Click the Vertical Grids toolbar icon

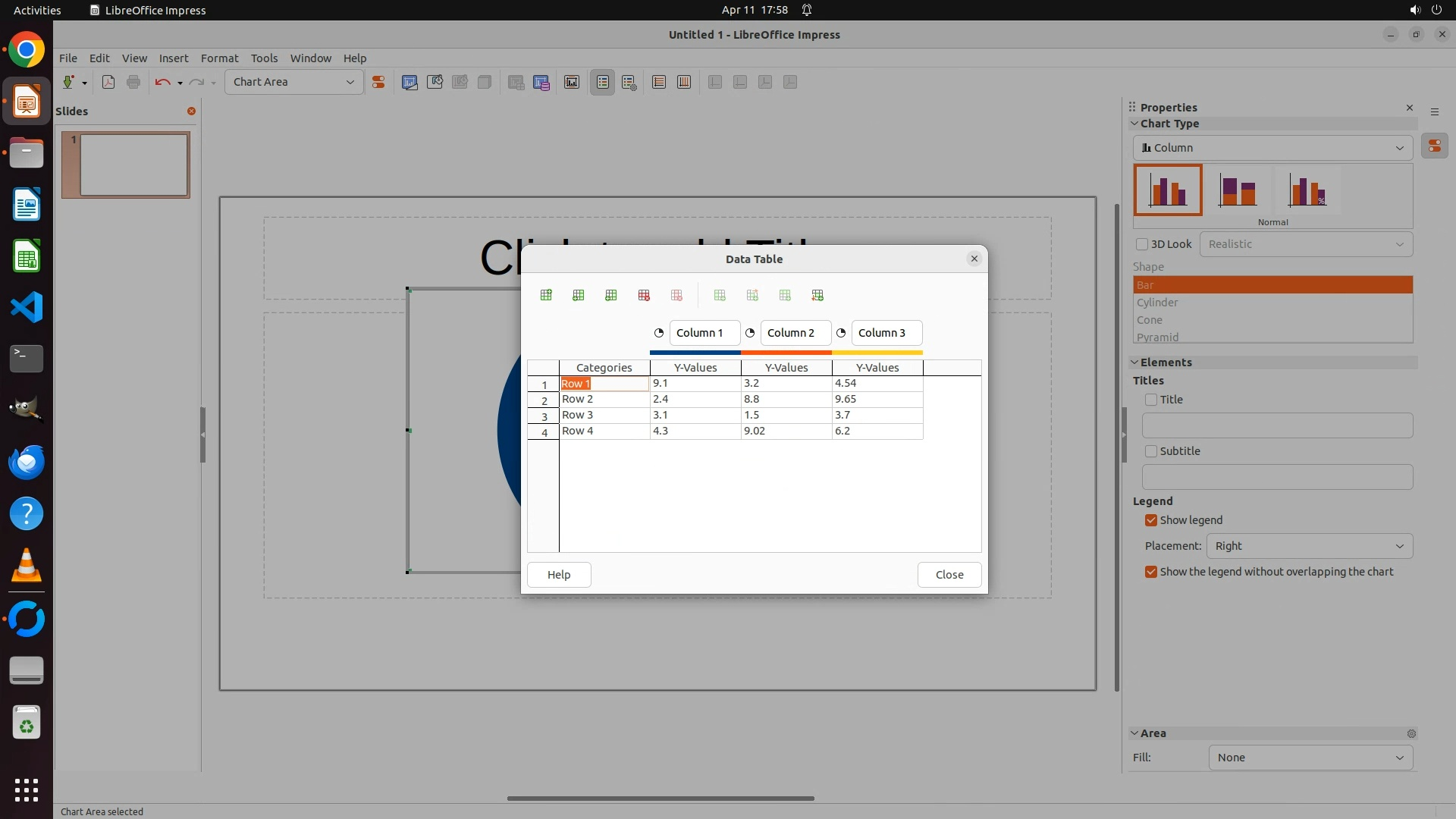click(x=684, y=82)
